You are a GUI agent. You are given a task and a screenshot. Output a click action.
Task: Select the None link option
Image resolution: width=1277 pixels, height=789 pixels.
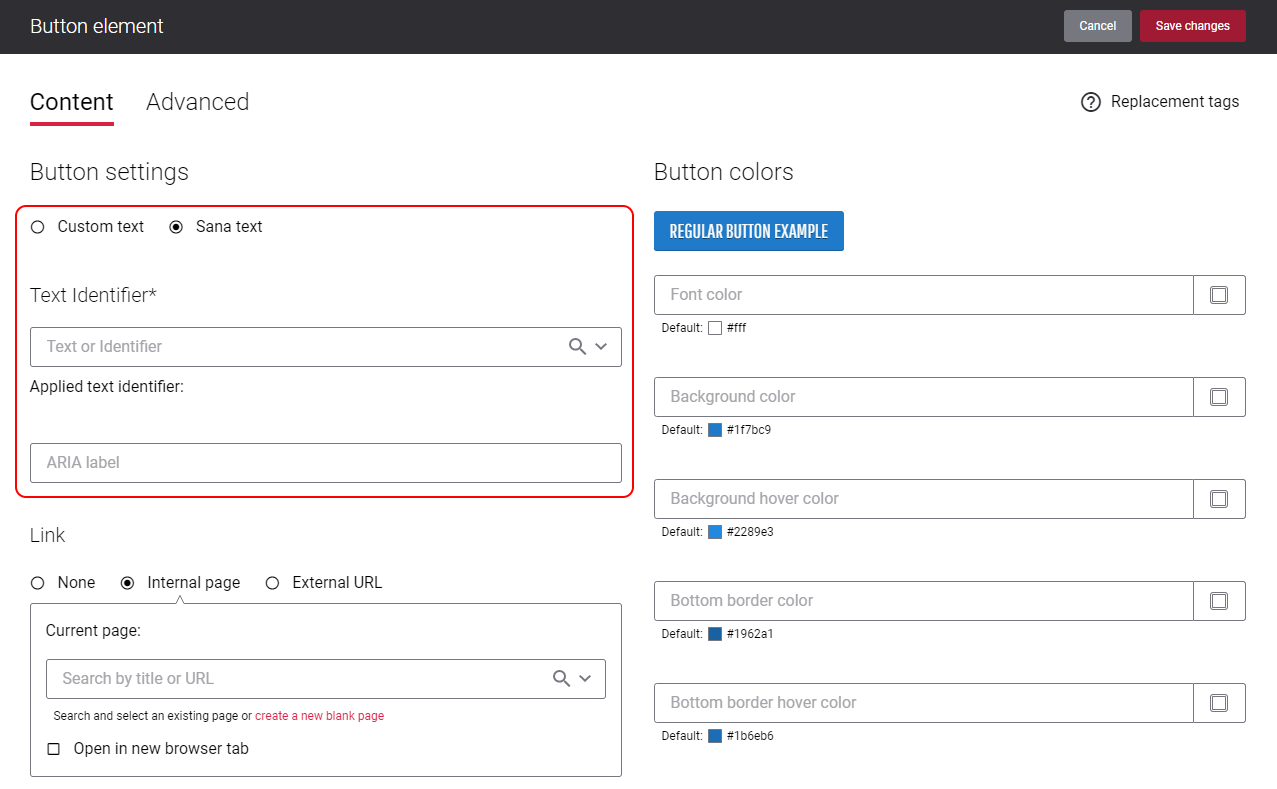point(38,583)
